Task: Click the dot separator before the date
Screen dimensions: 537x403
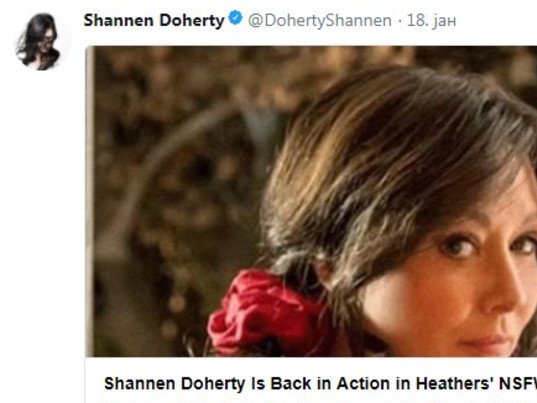Action: (x=399, y=22)
